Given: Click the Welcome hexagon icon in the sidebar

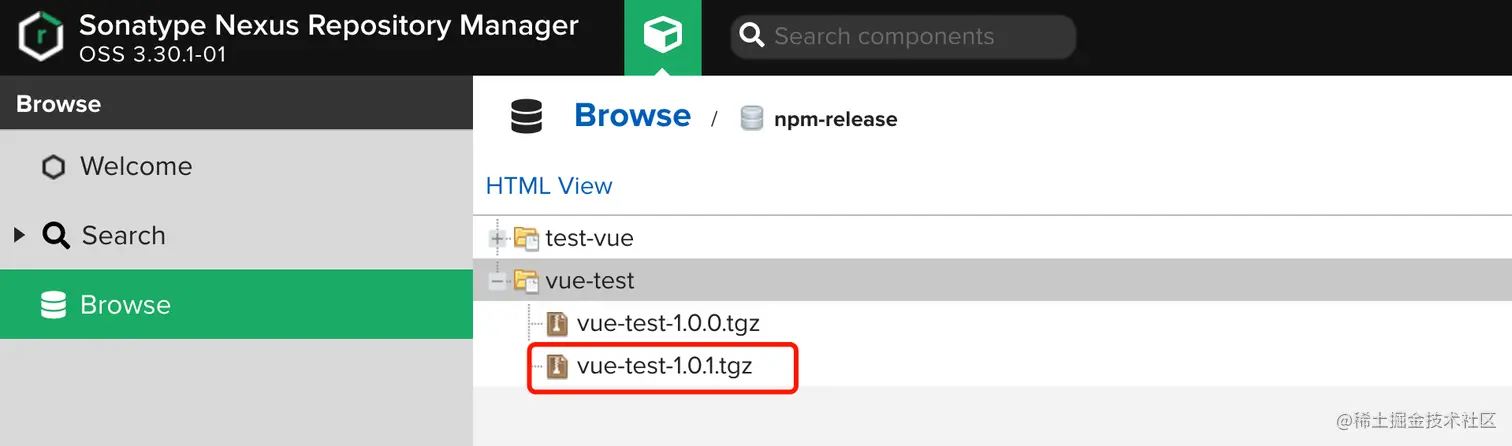Looking at the screenshot, I should click(53, 166).
